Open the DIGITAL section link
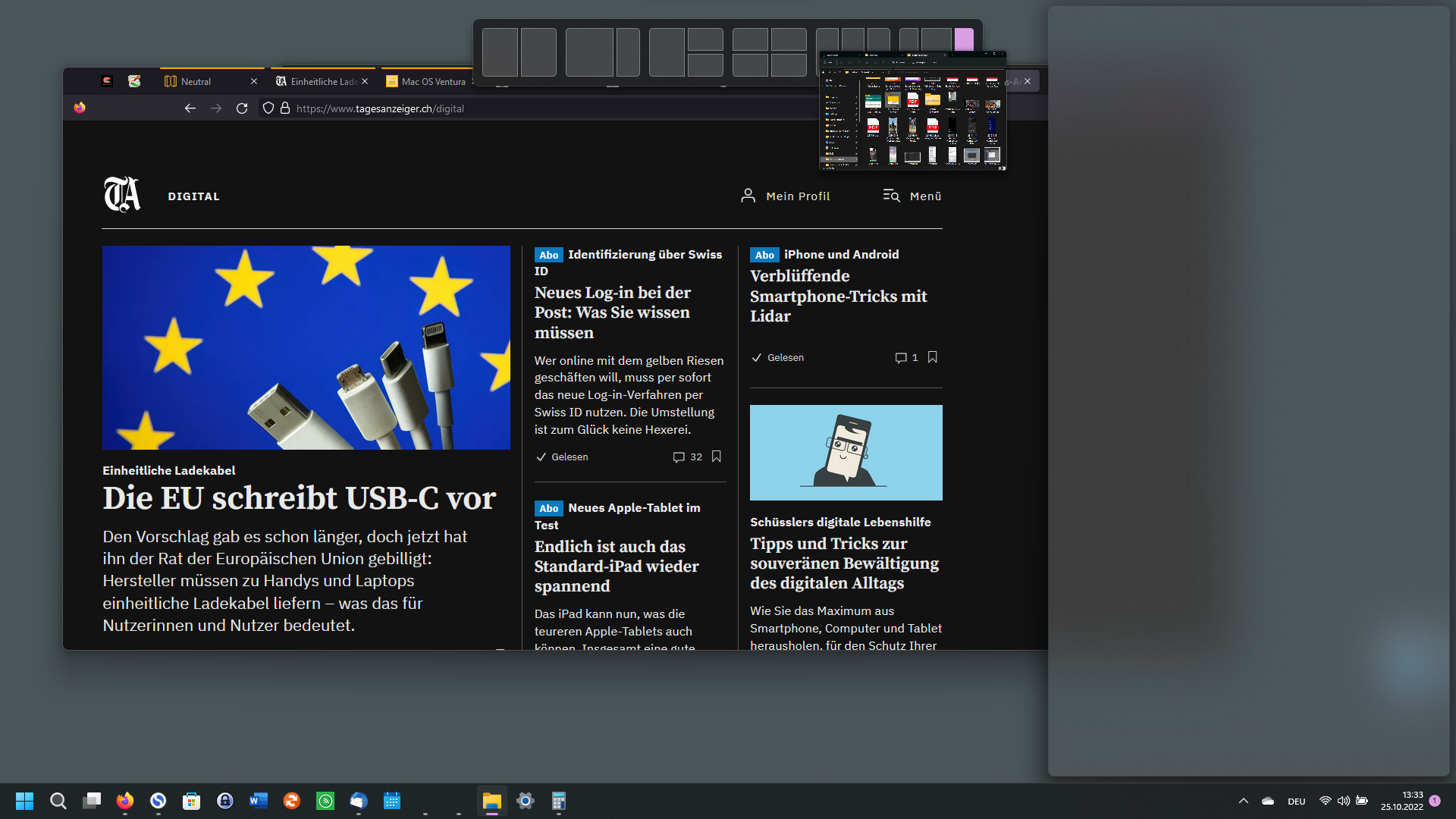Image resolution: width=1456 pixels, height=819 pixels. point(193,196)
